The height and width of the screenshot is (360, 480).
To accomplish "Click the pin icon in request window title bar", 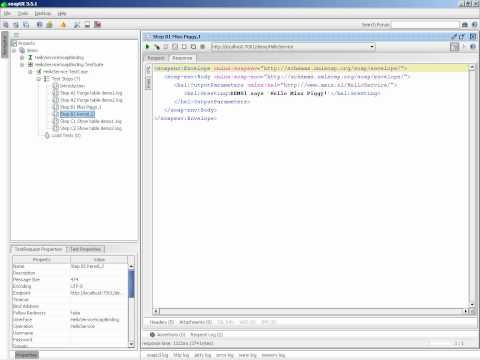I will click(x=454, y=37).
